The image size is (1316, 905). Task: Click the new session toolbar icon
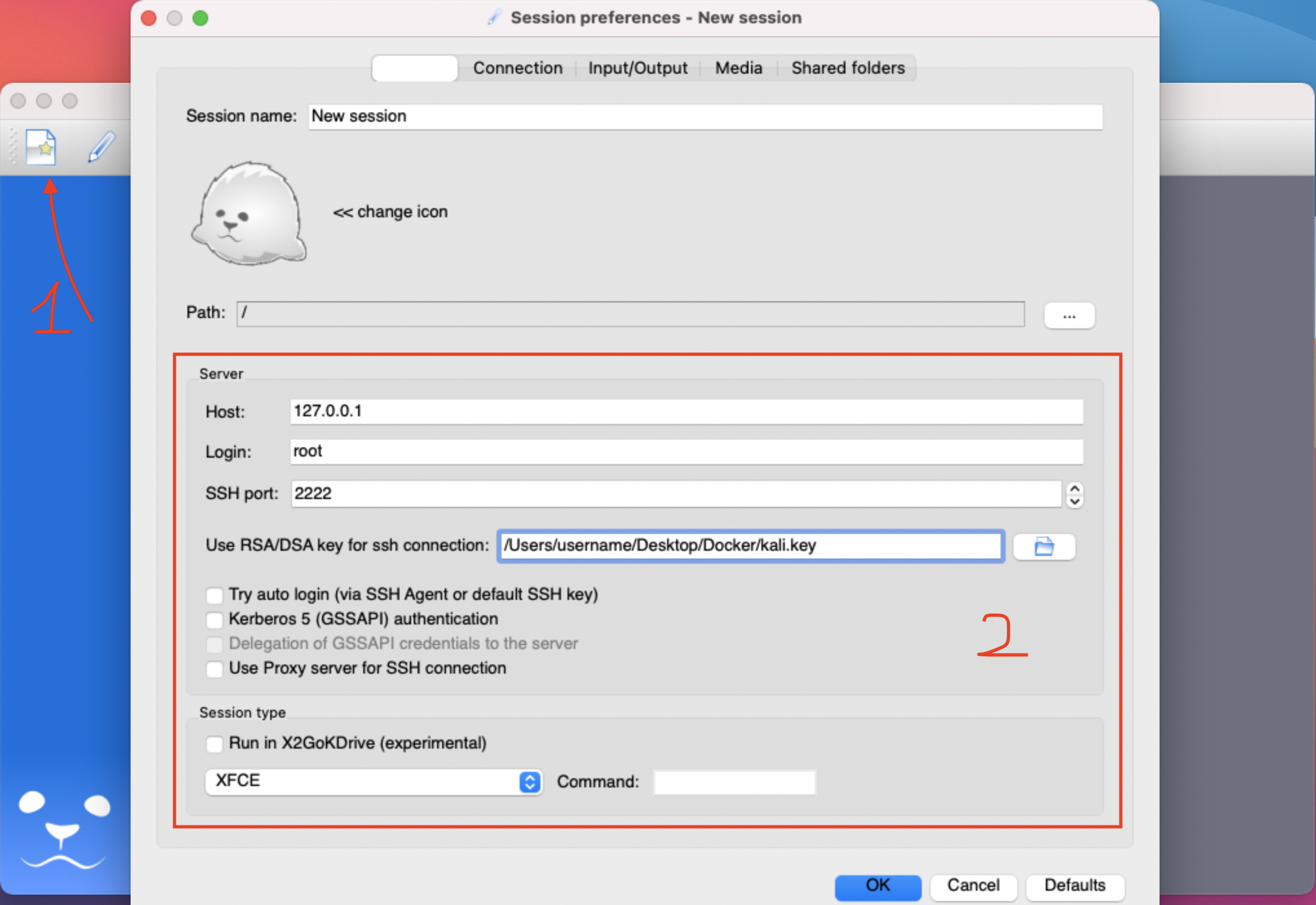coord(41,147)
